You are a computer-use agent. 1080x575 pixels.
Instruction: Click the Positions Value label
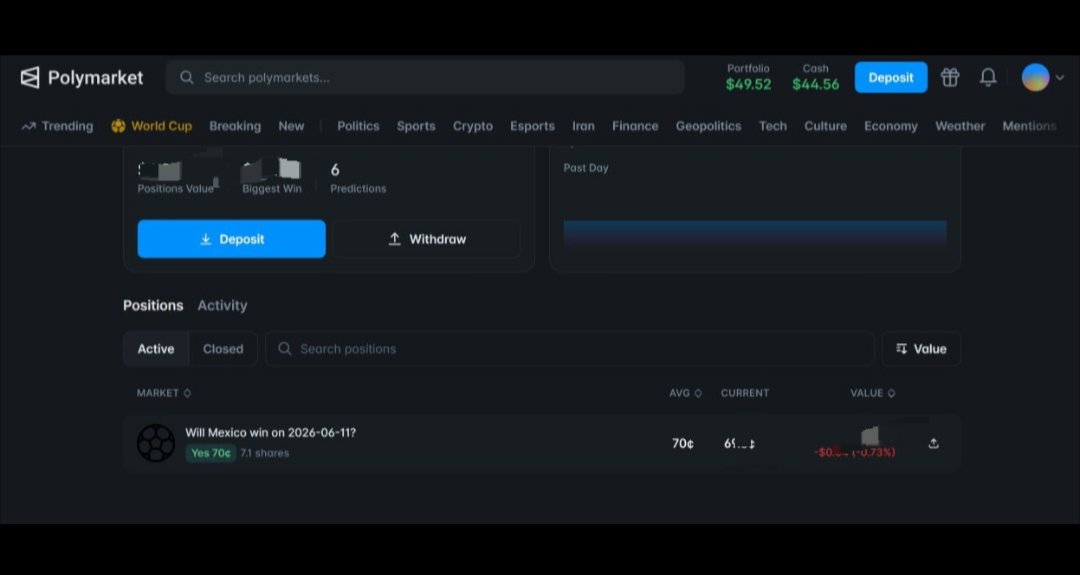click(x=176, y=189)
